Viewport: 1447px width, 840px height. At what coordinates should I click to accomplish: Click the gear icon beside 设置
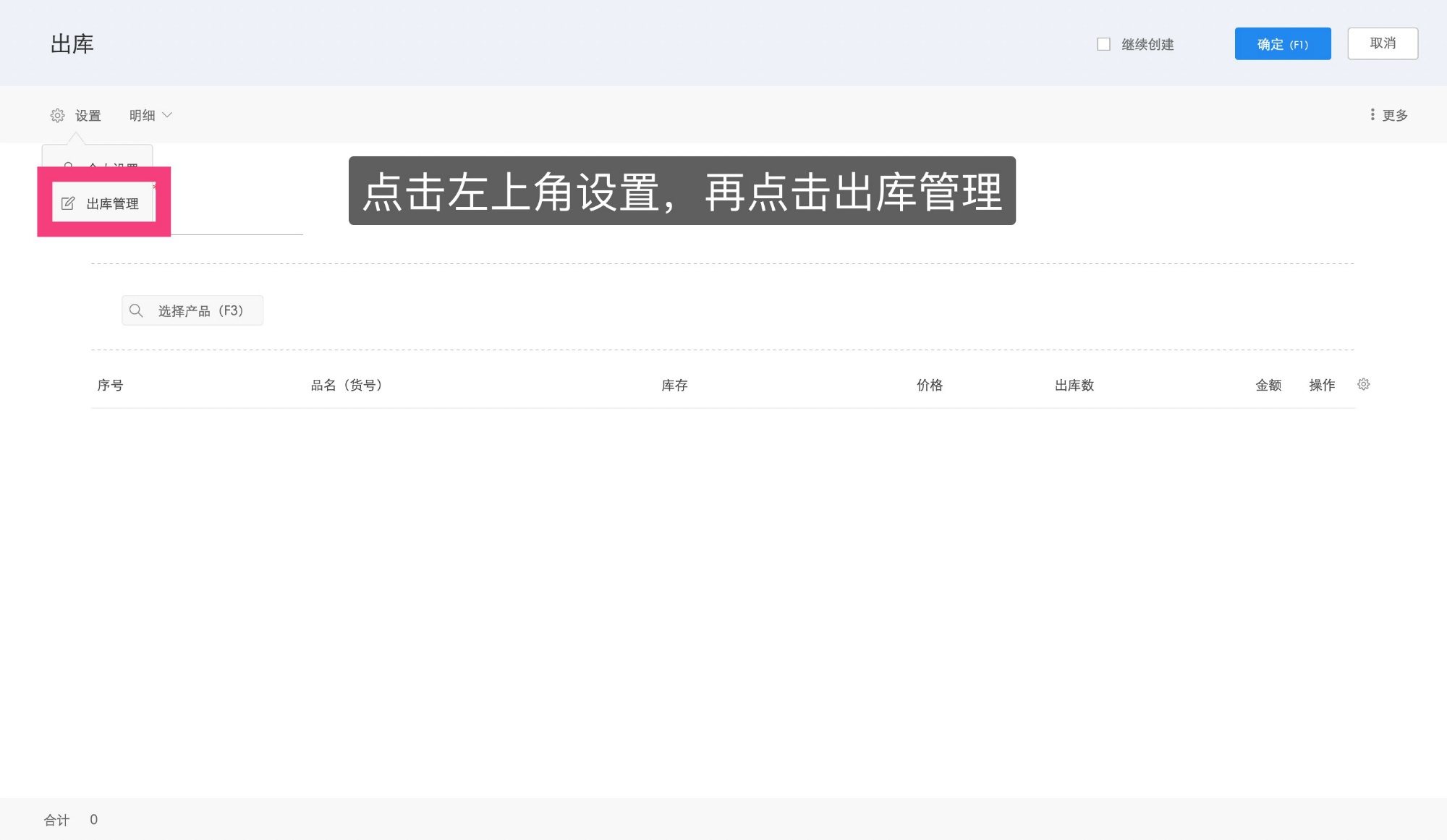(57, 114)
